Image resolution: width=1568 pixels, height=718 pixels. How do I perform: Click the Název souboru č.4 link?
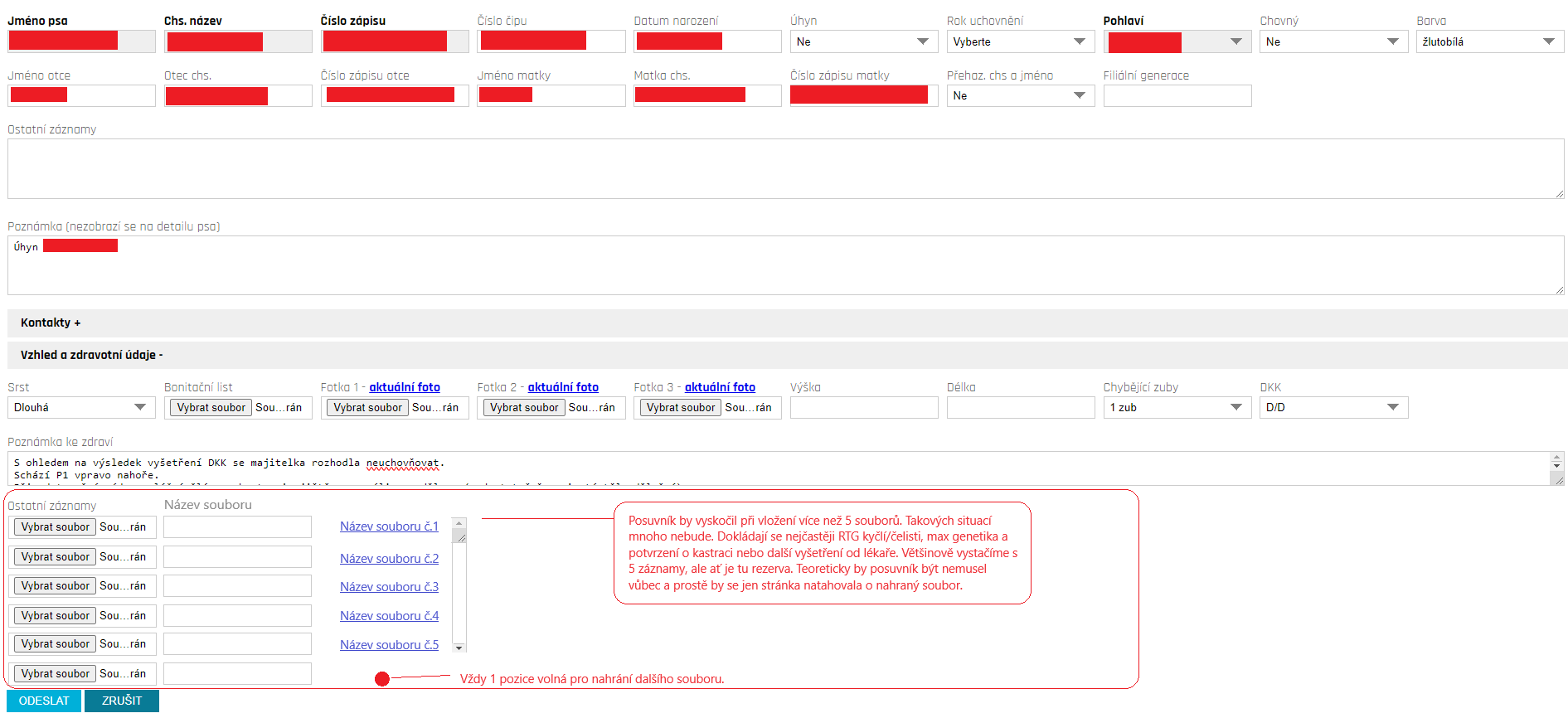point(389,616)
